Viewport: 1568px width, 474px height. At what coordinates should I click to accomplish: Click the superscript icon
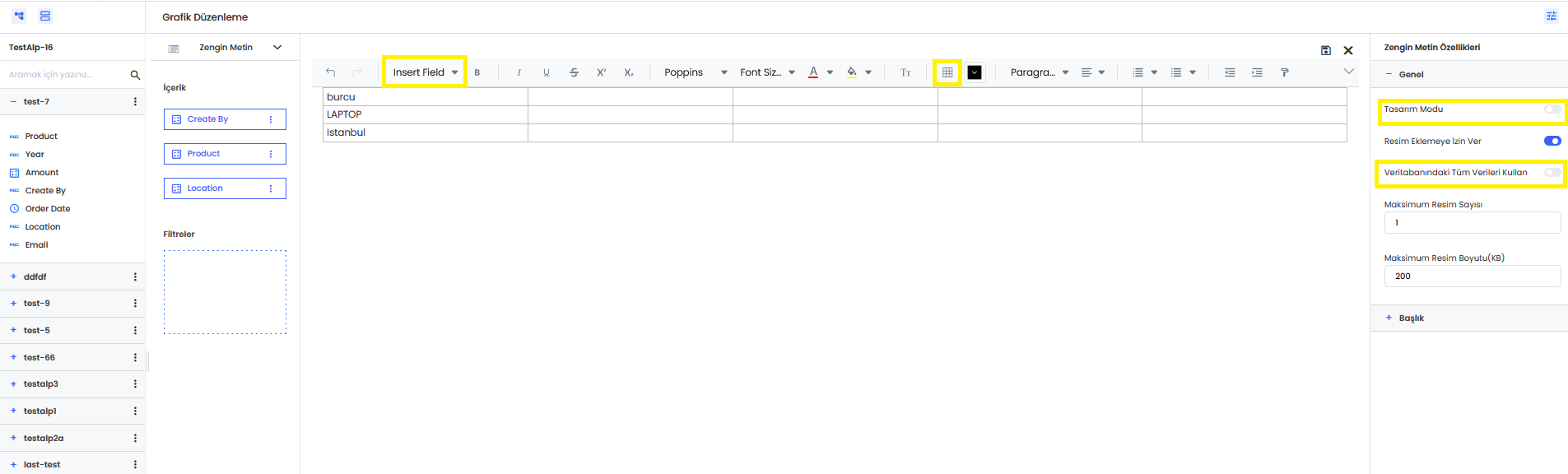[x=602, y=72]
